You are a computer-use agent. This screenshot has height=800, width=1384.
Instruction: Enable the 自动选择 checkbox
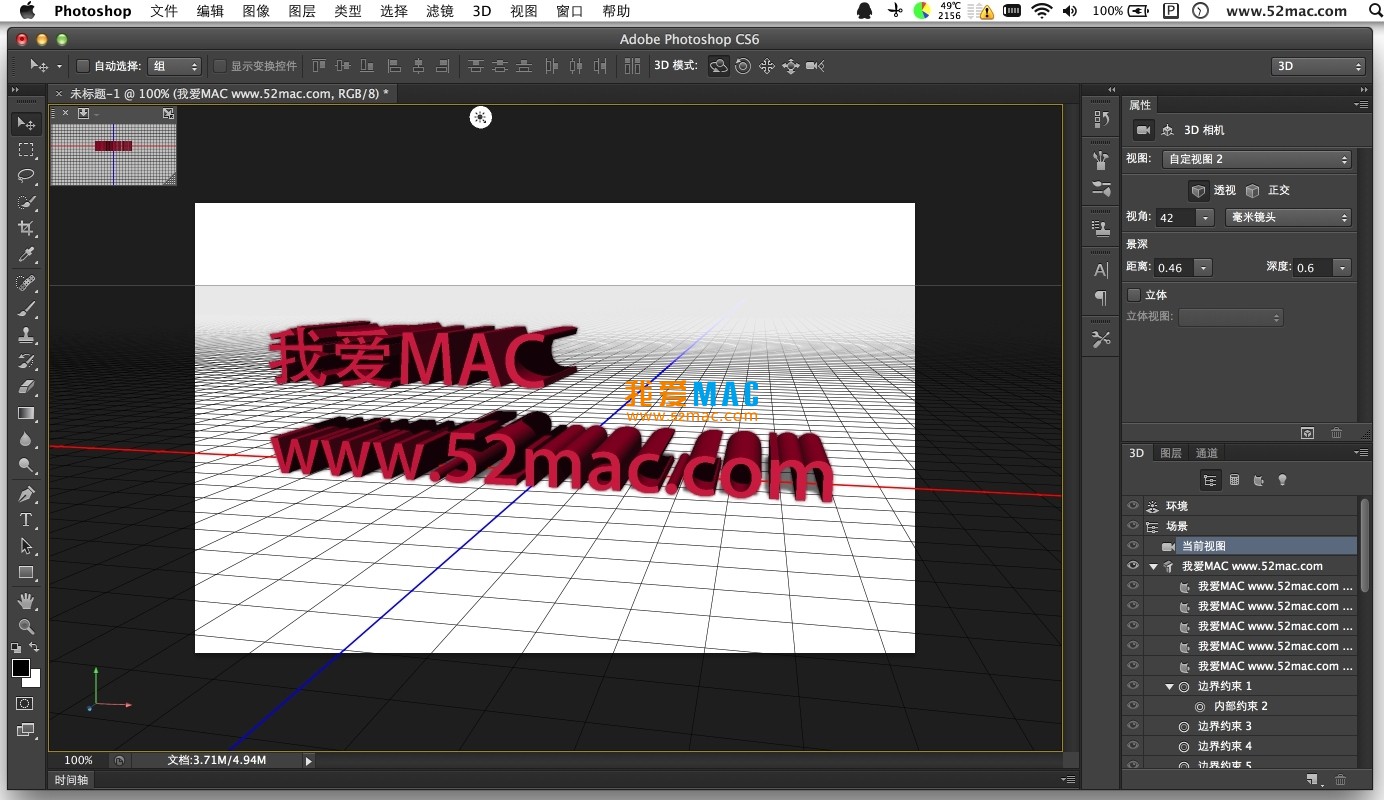point(82,66)
